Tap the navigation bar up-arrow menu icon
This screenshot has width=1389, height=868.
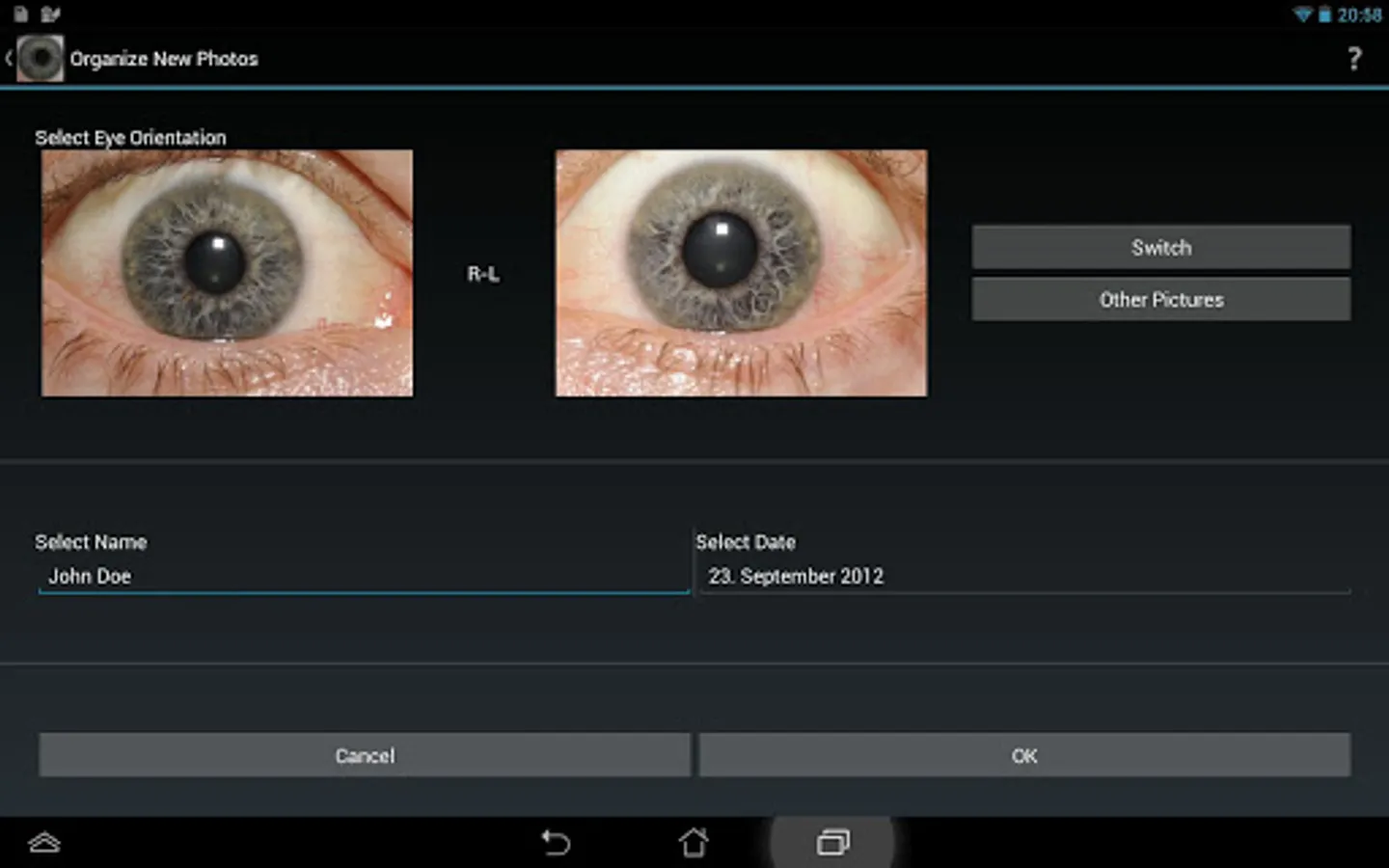(x=44, y=843)
